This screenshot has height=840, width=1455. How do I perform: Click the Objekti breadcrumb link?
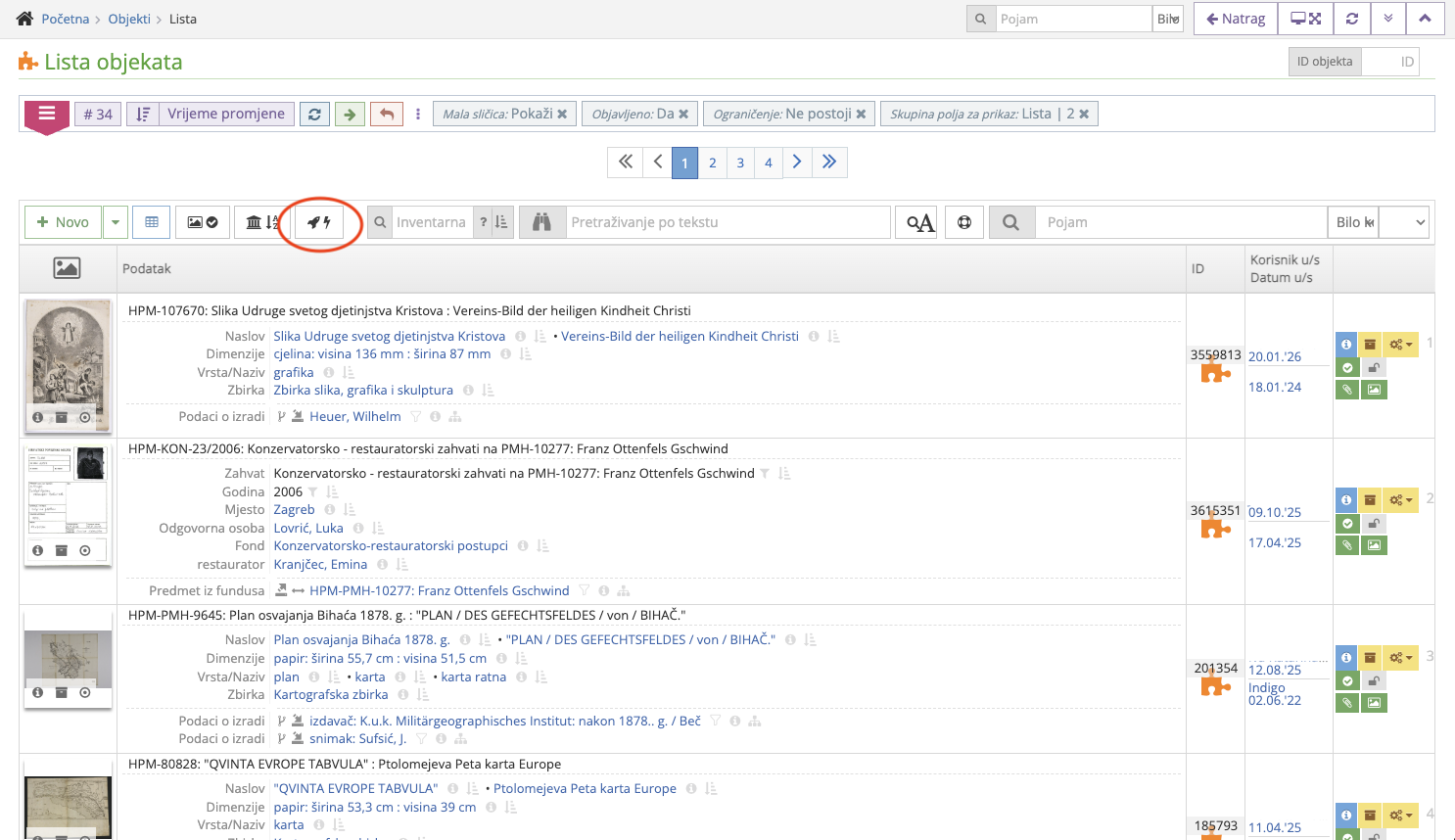pyautogui.click(x=129, y=19)
